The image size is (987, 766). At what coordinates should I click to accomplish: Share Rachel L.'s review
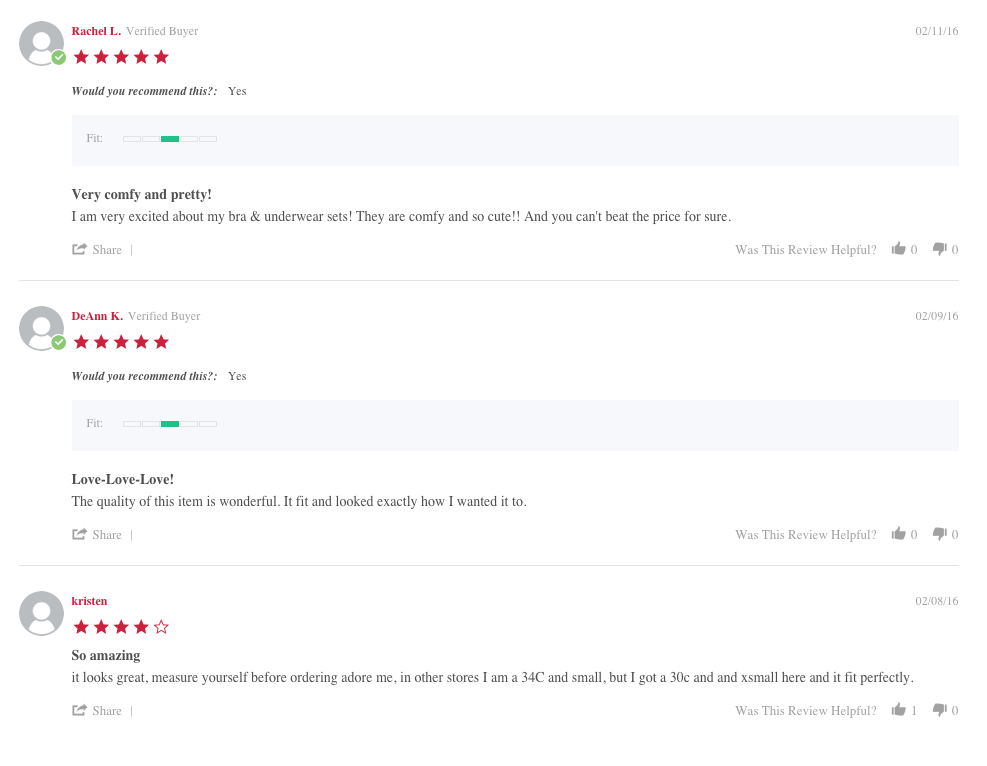tap(97, 250)
